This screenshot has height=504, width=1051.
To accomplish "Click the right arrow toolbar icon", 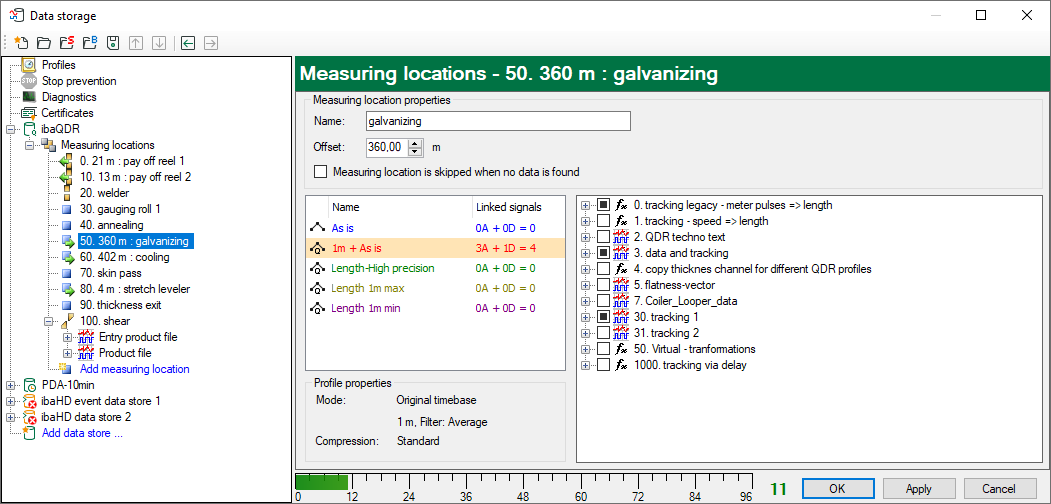I will (x=210, y=44).
